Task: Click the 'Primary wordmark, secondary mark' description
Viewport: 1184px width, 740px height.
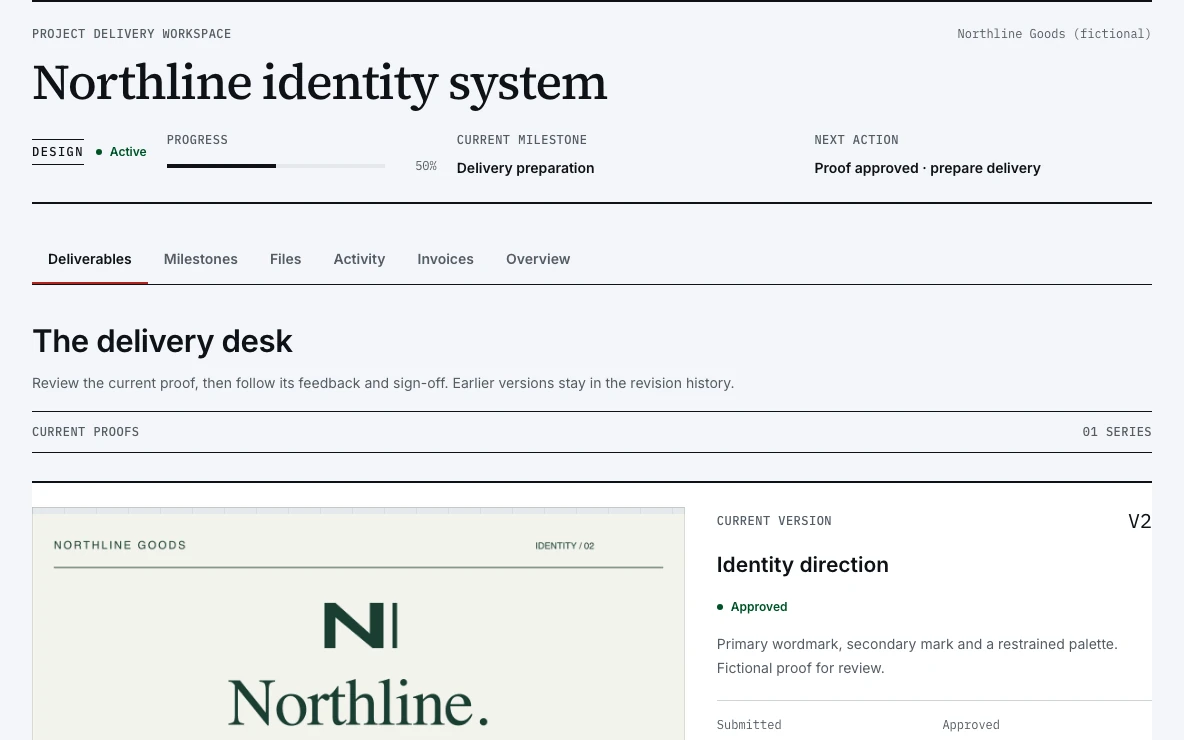Action: tap(917, 656)
